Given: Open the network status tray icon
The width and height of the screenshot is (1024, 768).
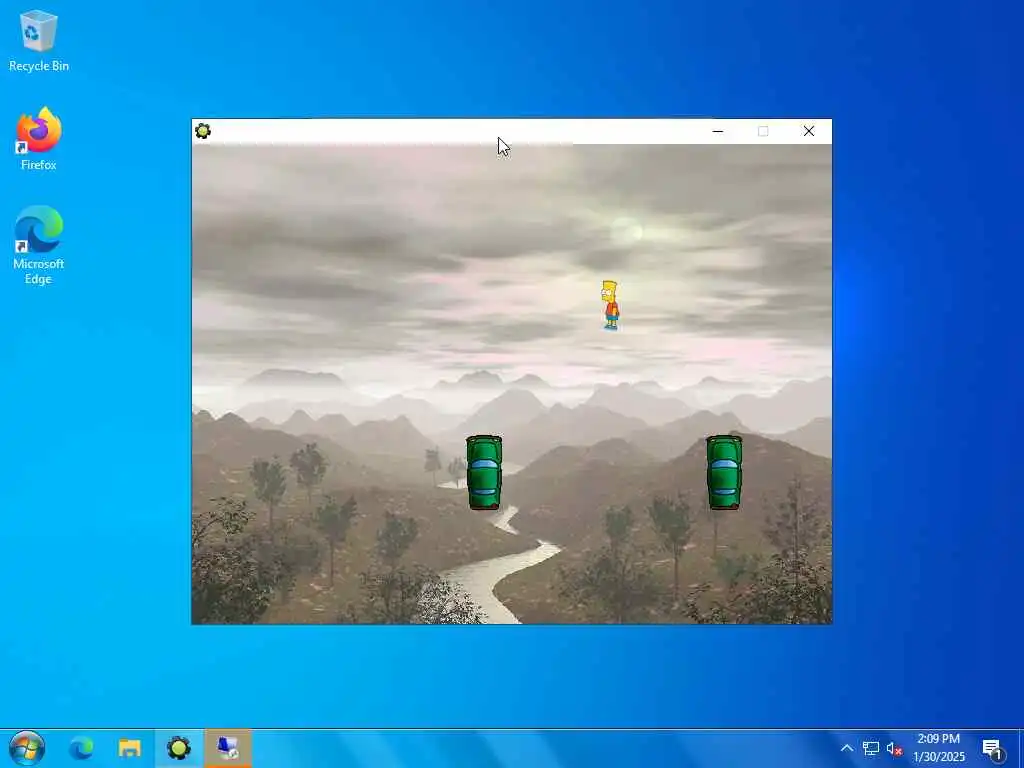Looking at the screenshot, I should (871, 748).
